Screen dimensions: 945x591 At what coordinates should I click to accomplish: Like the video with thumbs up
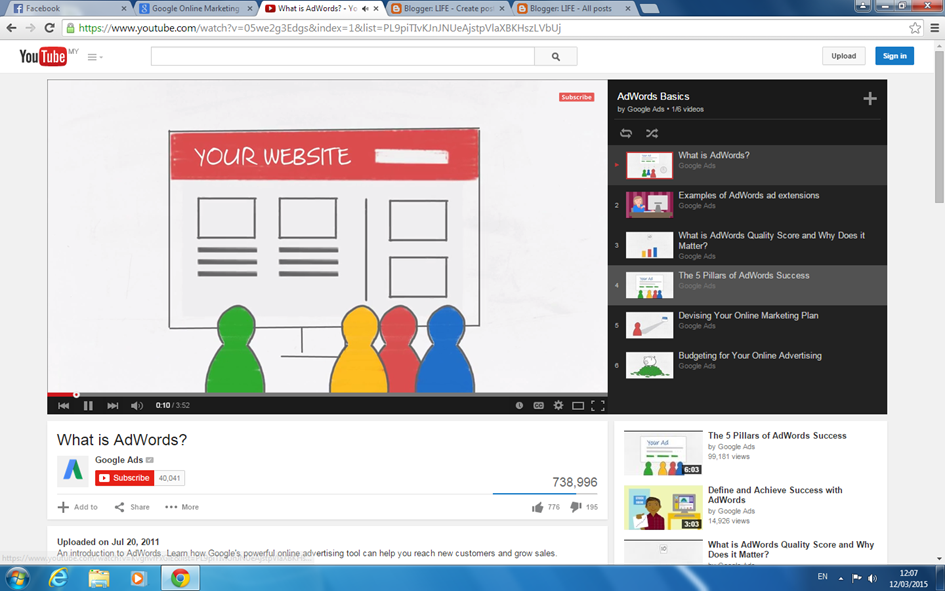click(538, 507)
